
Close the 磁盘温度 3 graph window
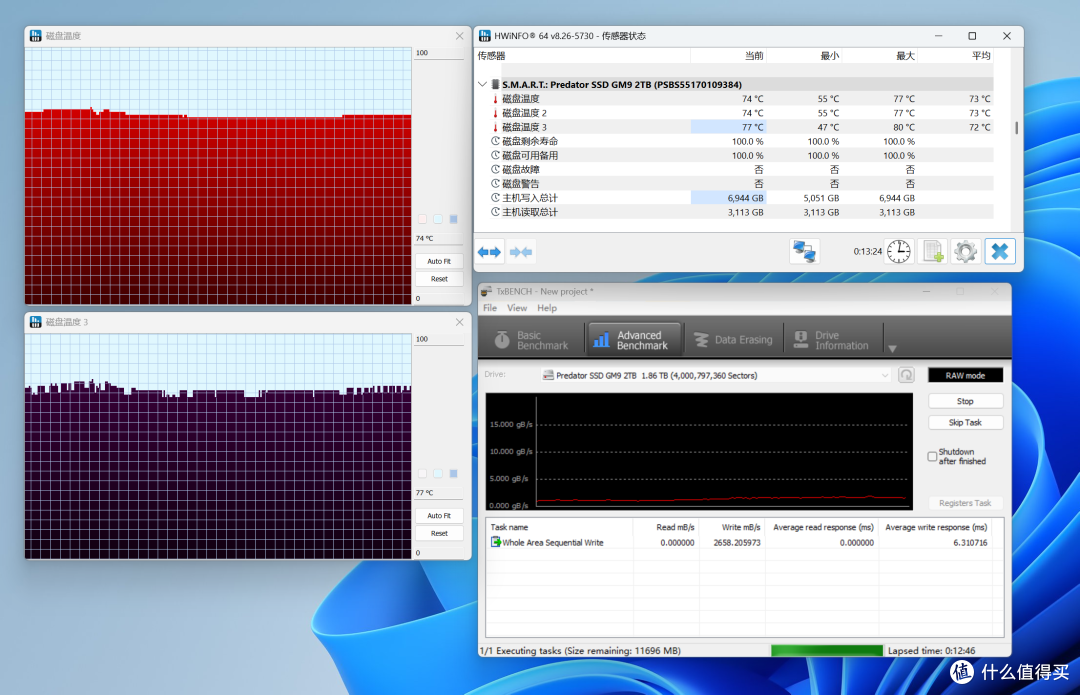click(459, 322)
